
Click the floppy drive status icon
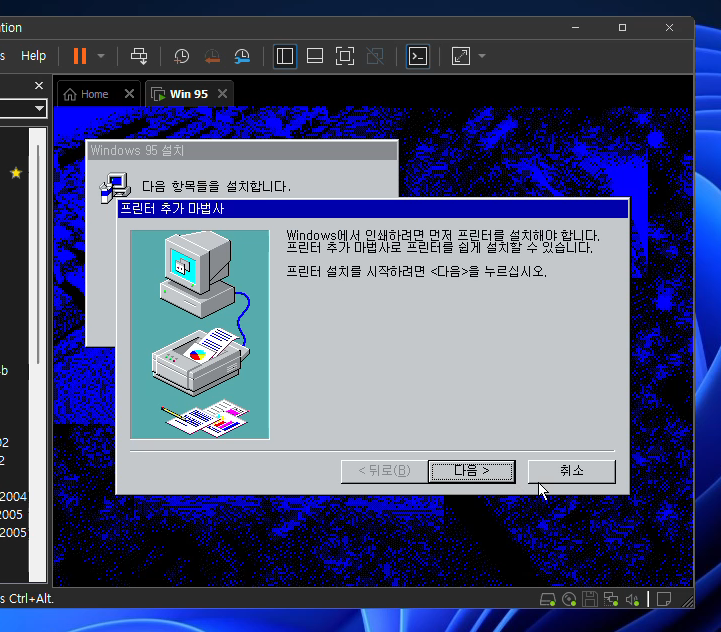pyautogui.click(x=590, y=599)
